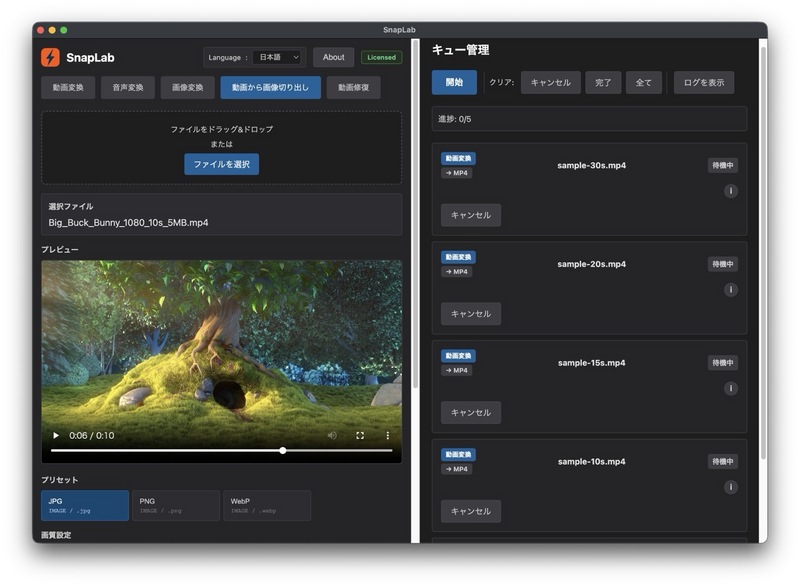
Task: Open info icon for sample-15s.mp4
Action: pyautogui.click(x=730, y=388)
